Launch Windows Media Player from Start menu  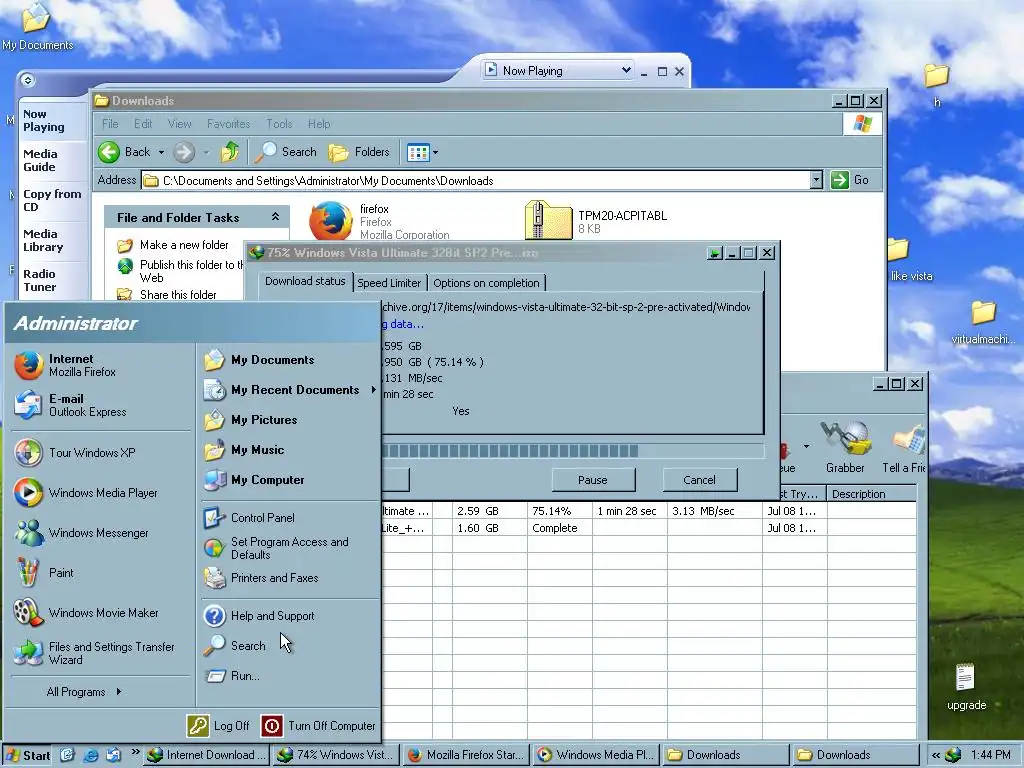click(x=86, y=492)
